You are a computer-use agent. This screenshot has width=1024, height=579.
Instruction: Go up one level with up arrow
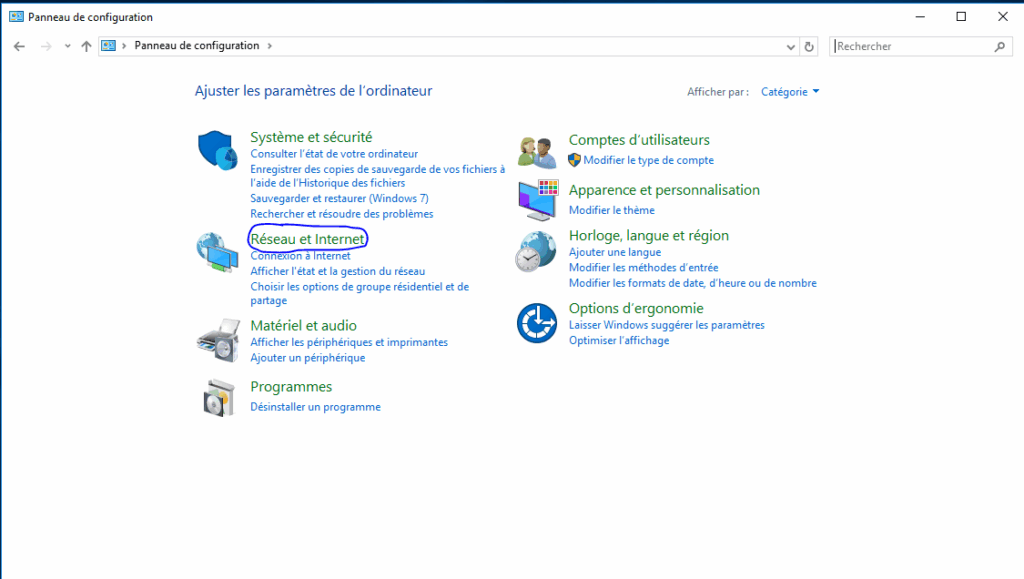86,46
